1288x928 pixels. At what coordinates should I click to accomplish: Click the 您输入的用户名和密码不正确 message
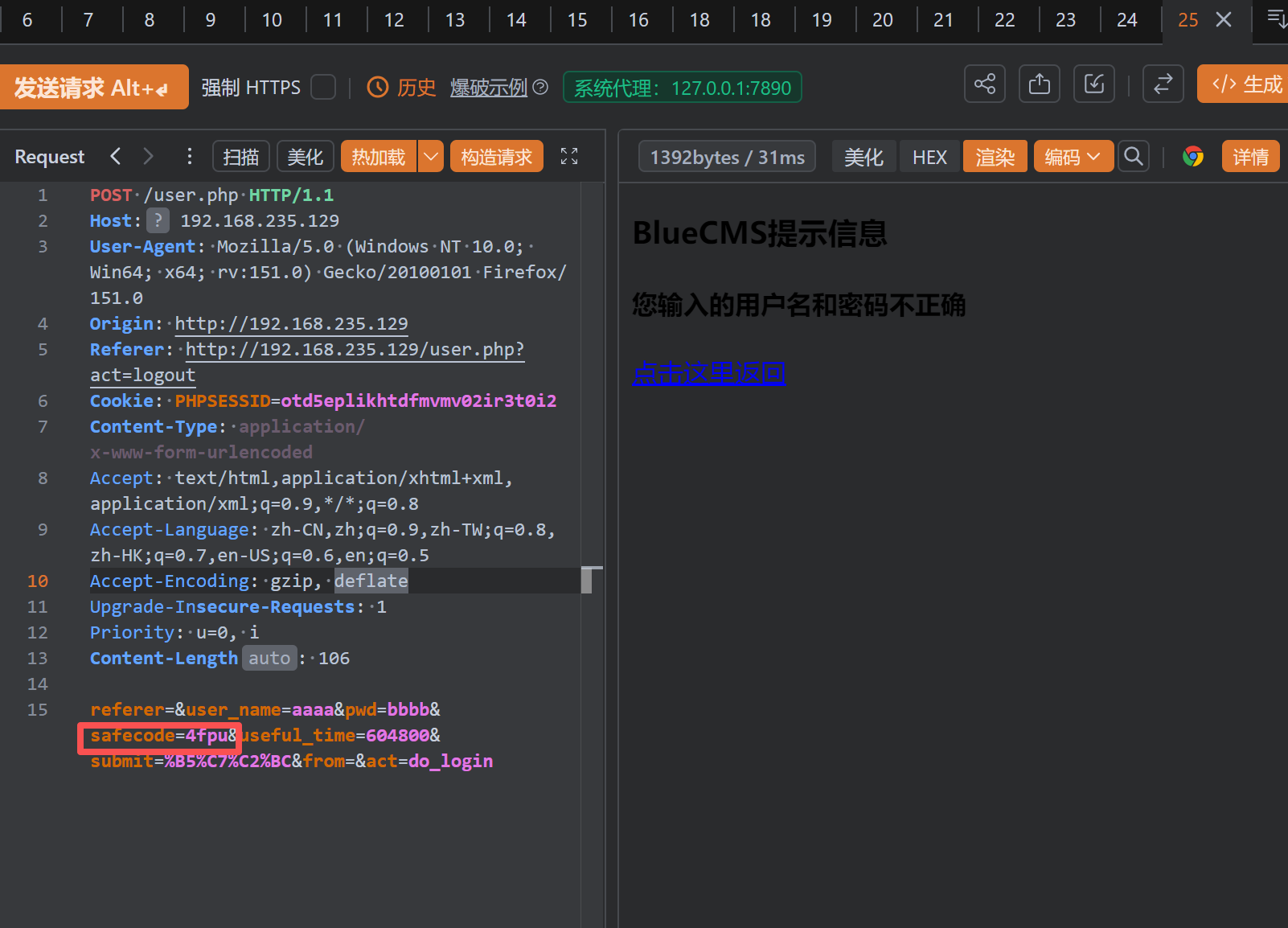[799, 305]
